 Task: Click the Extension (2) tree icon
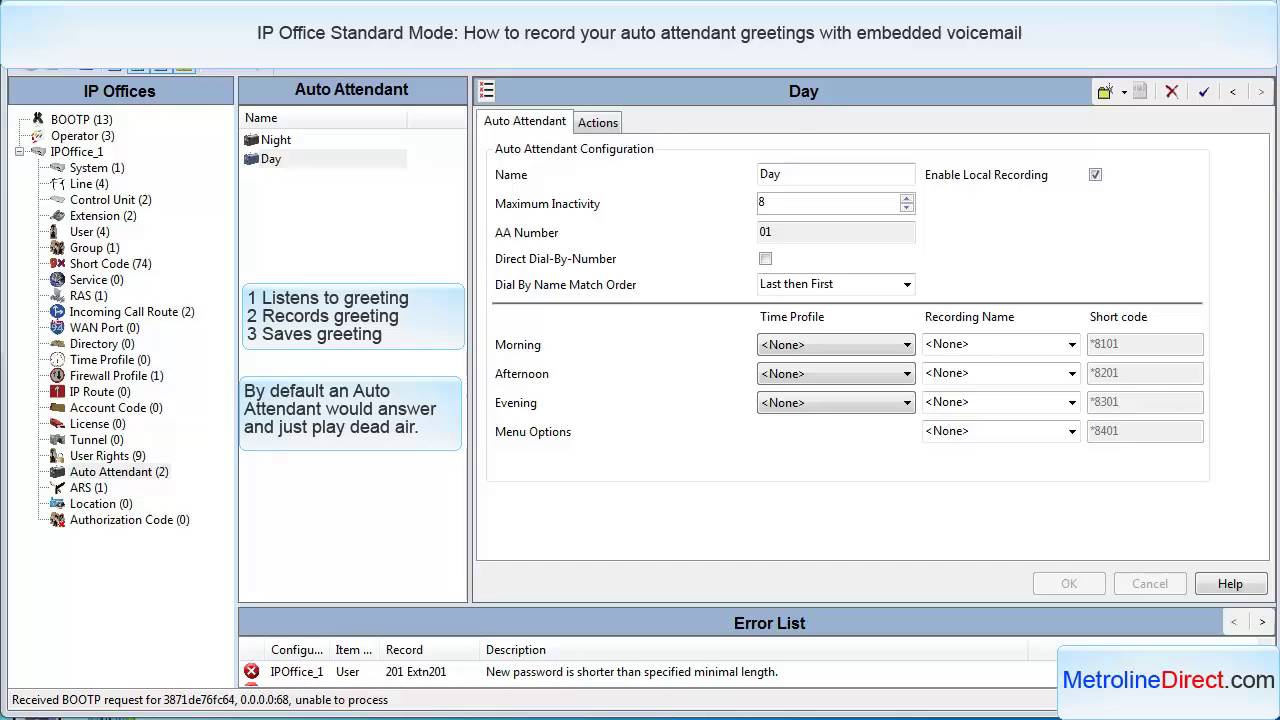[x=58, y=216]
